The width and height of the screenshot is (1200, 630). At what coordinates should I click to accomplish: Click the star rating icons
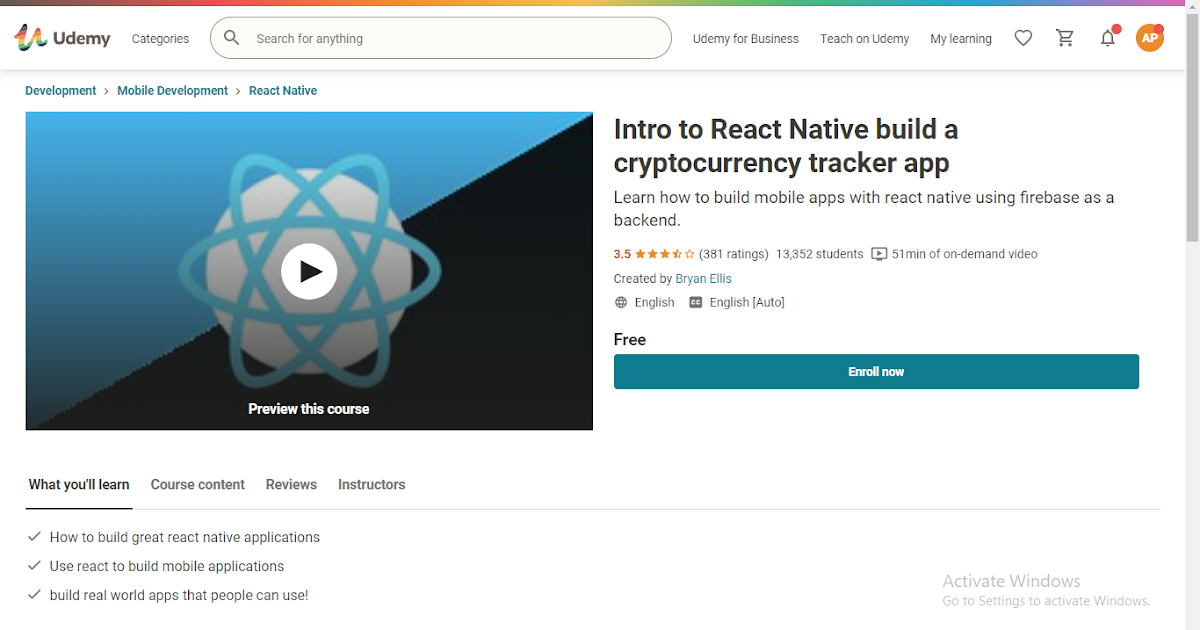point(665,254)
